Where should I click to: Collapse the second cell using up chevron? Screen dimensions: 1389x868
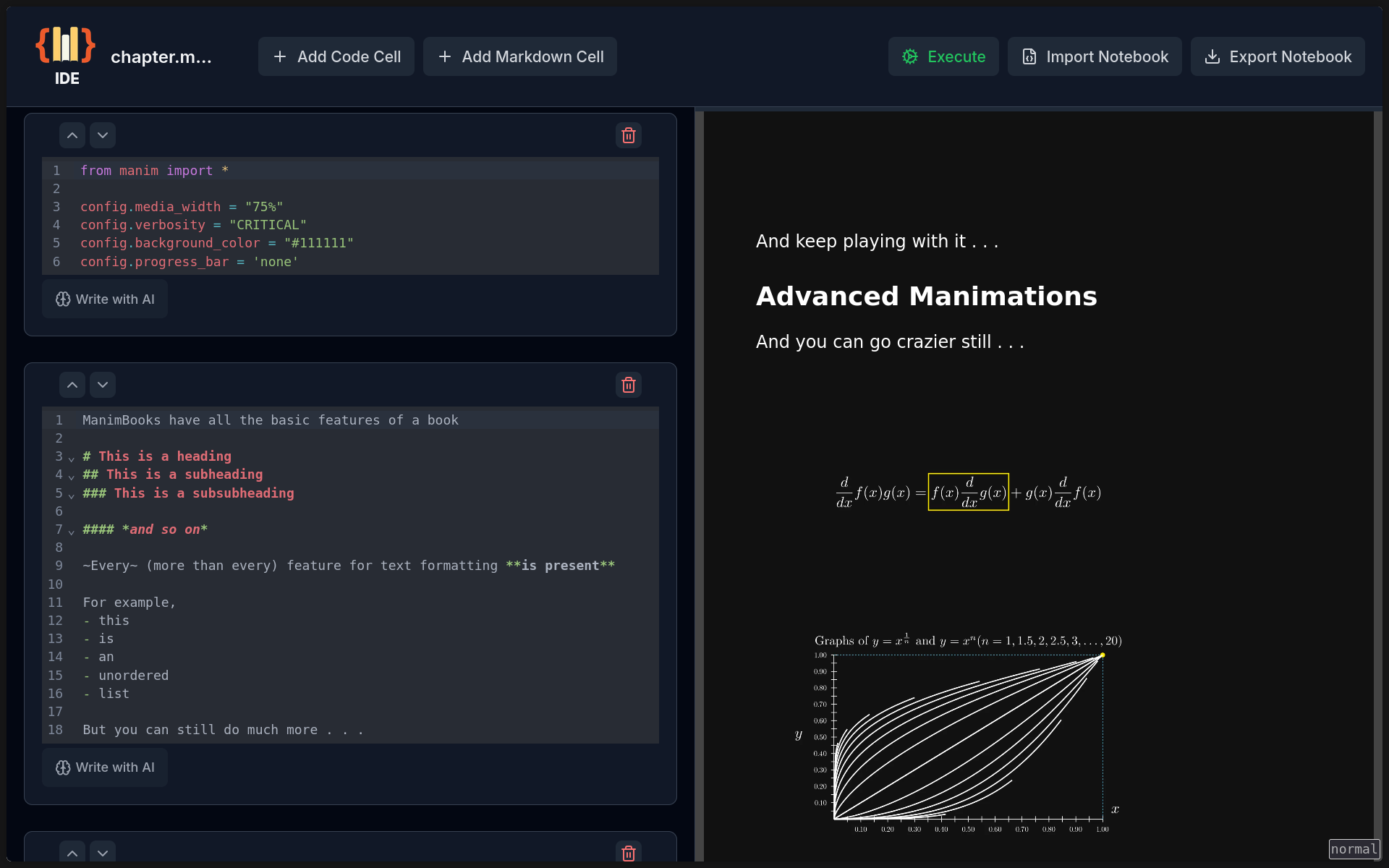point(72,385)
